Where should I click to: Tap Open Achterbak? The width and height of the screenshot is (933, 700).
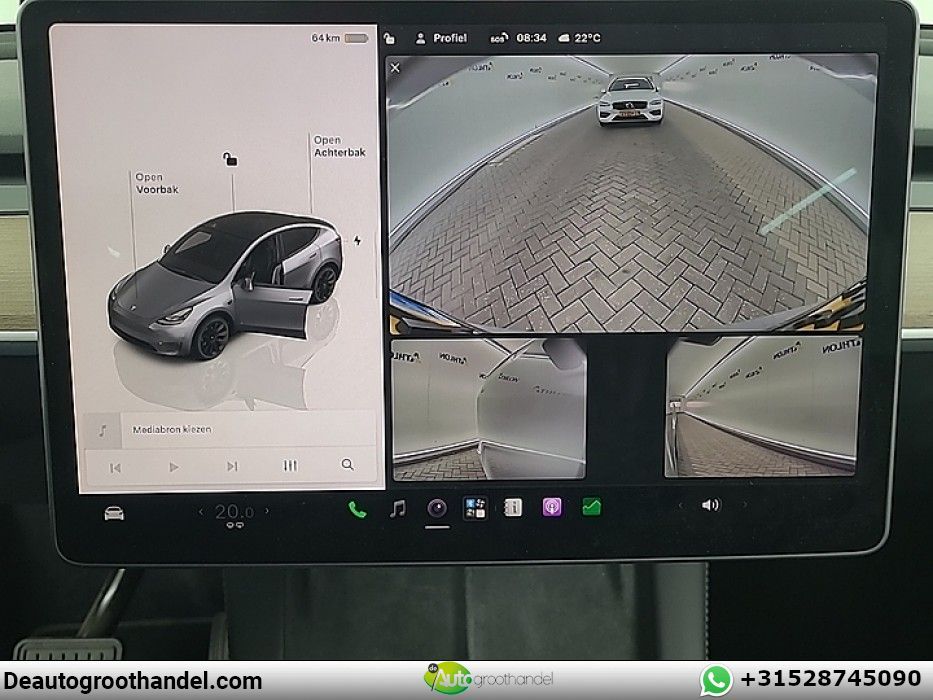(340, 146)
